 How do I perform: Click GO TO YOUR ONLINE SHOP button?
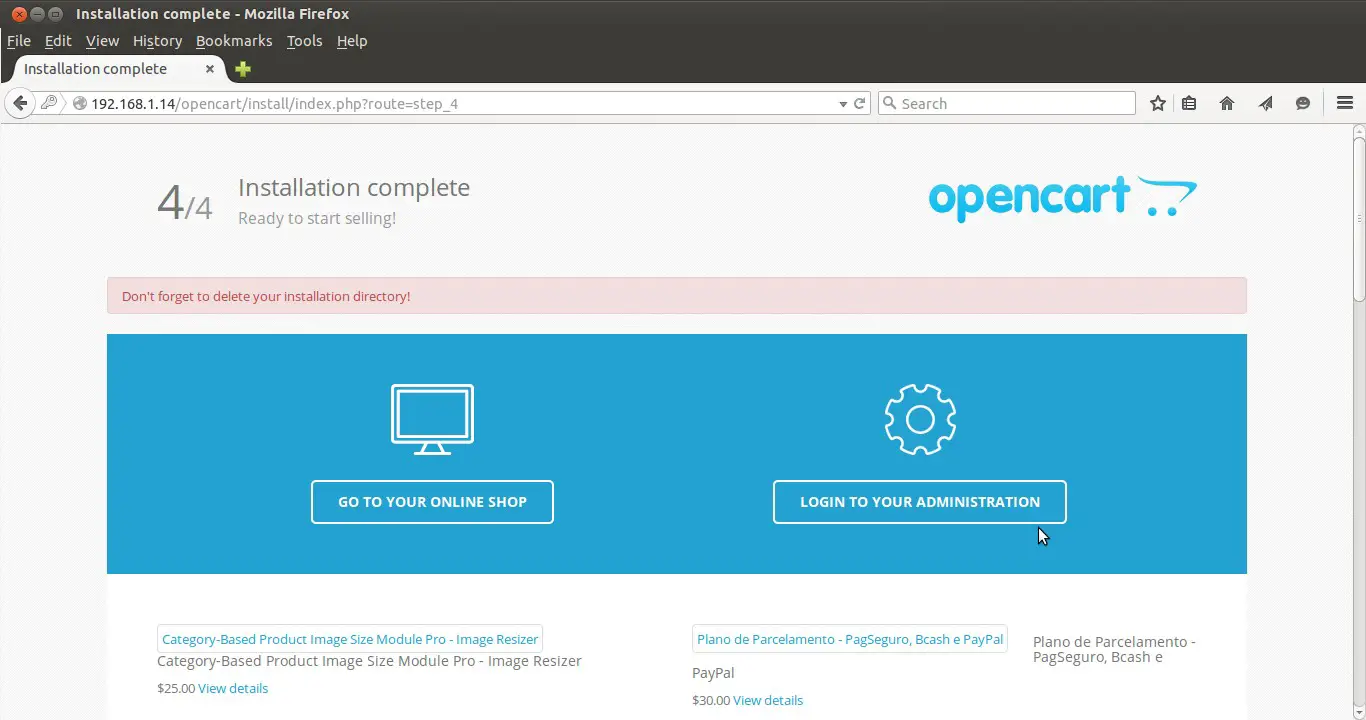[x=432, y=502]
